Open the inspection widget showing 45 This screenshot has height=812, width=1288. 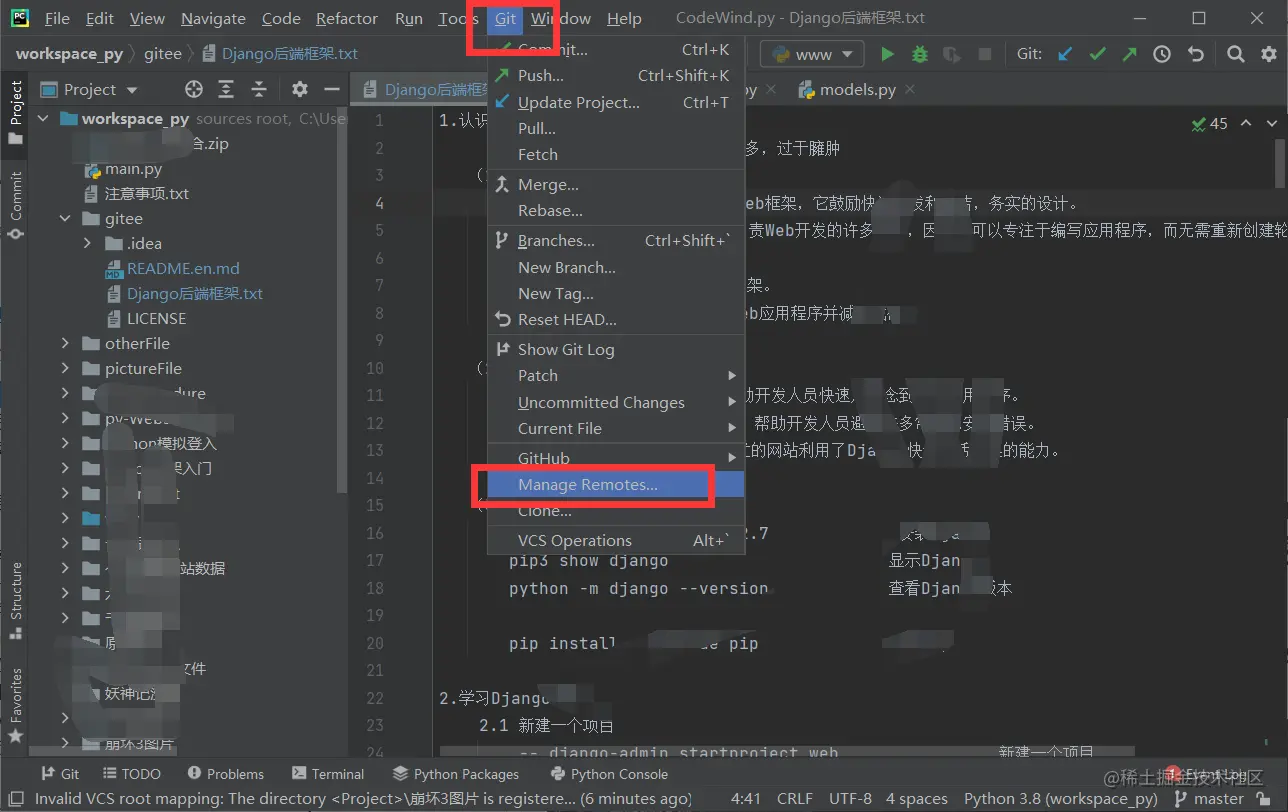coord(1210,124)
